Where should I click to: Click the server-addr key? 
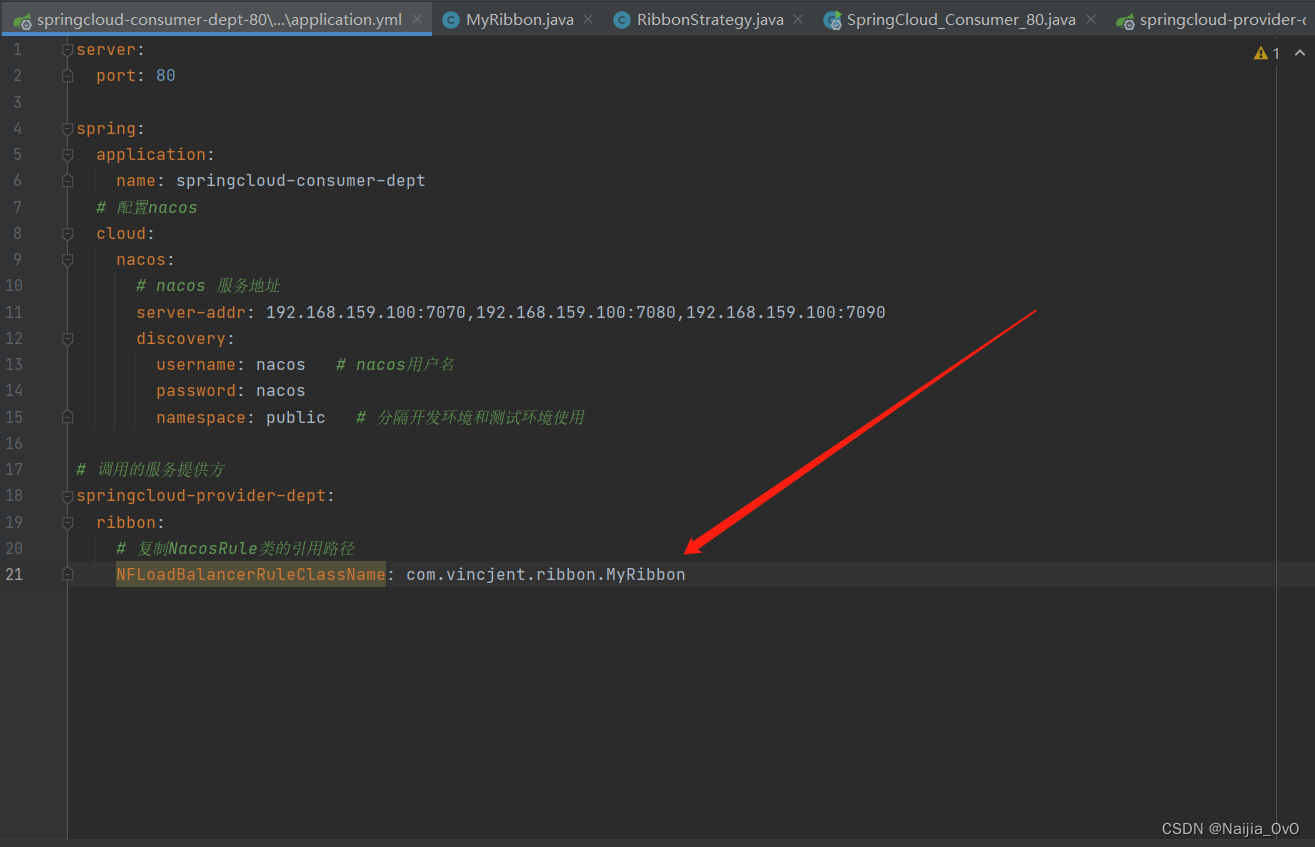191,312
